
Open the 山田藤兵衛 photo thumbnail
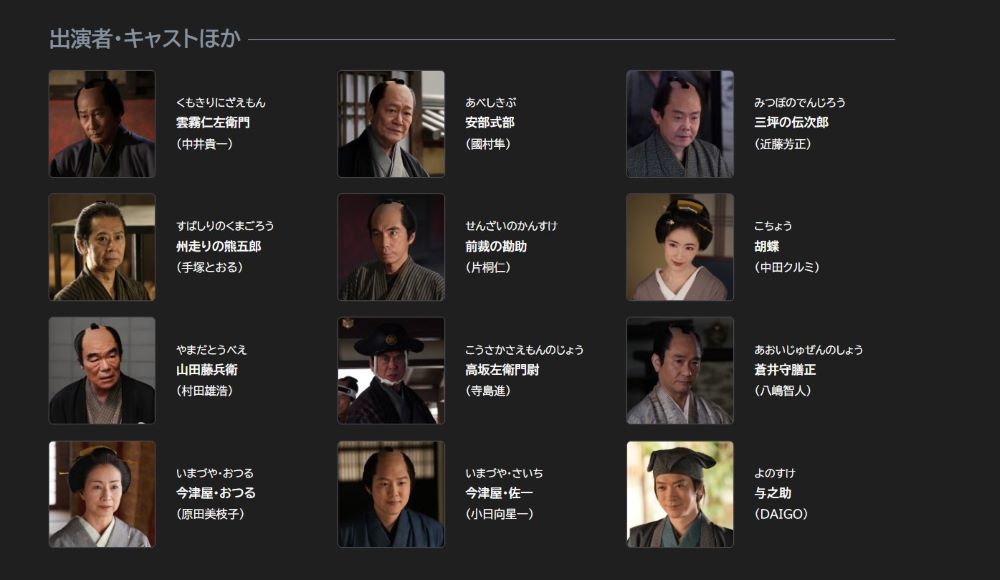pos(102,371)
